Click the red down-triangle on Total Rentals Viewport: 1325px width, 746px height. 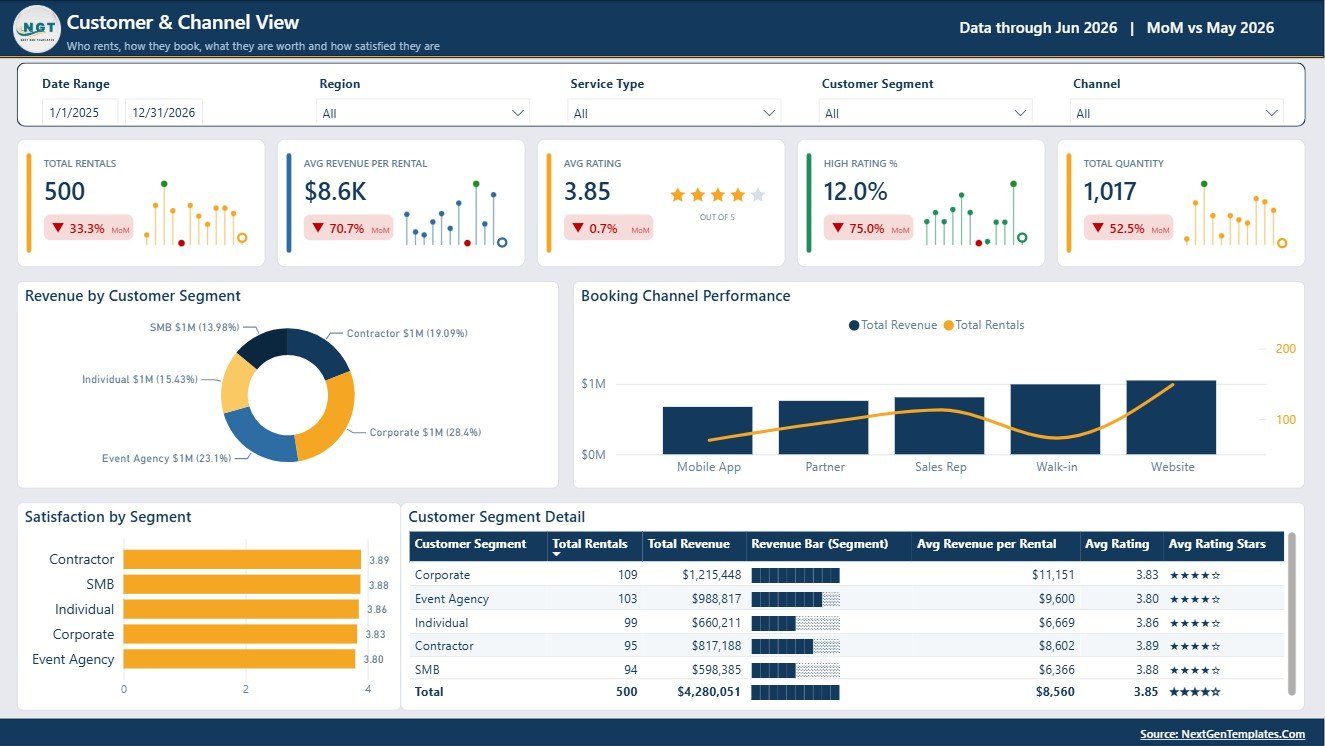tap(58, 228)
